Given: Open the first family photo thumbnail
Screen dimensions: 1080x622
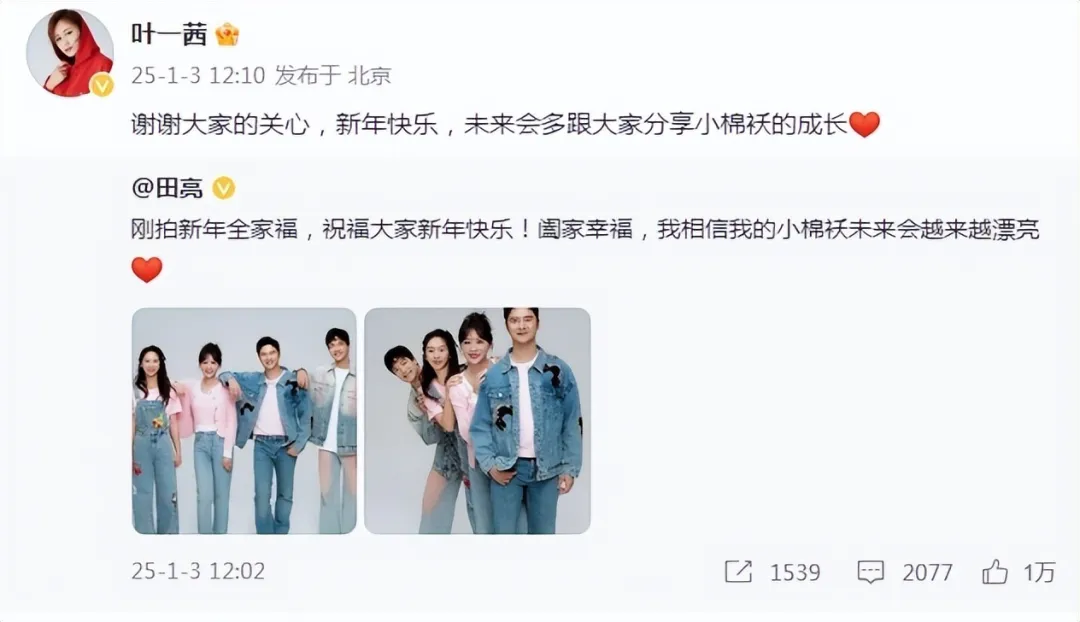Looking at the screenshot, I should (x=244, y=421).
